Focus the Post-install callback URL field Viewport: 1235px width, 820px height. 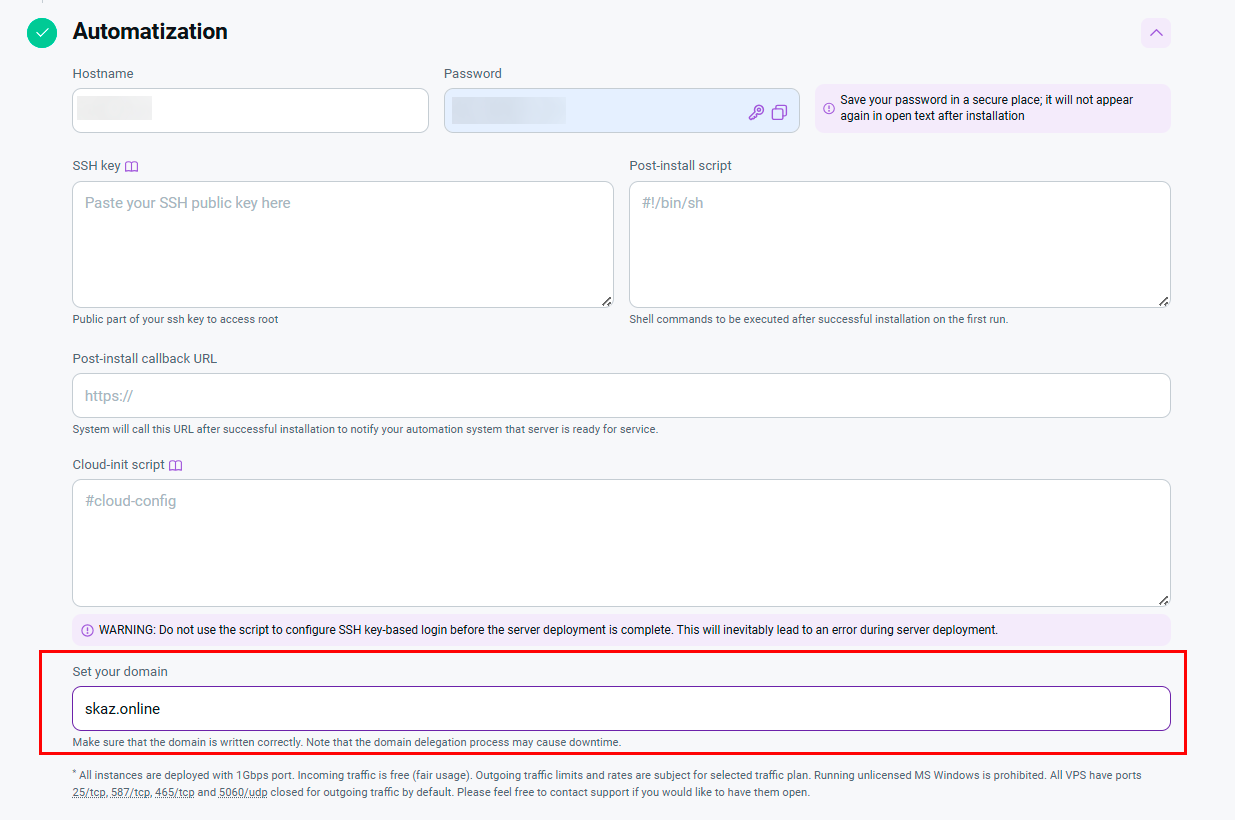click(620, 396)
